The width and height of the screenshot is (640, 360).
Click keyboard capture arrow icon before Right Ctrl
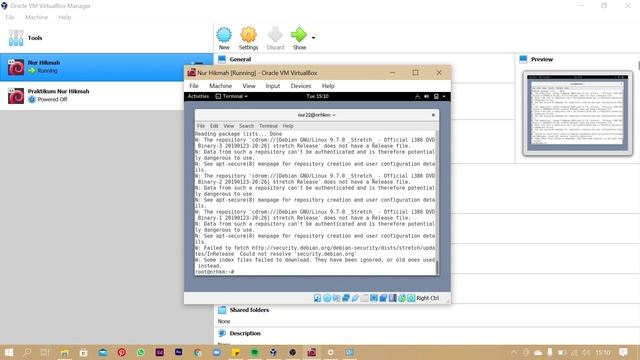(x=411, y=298)
